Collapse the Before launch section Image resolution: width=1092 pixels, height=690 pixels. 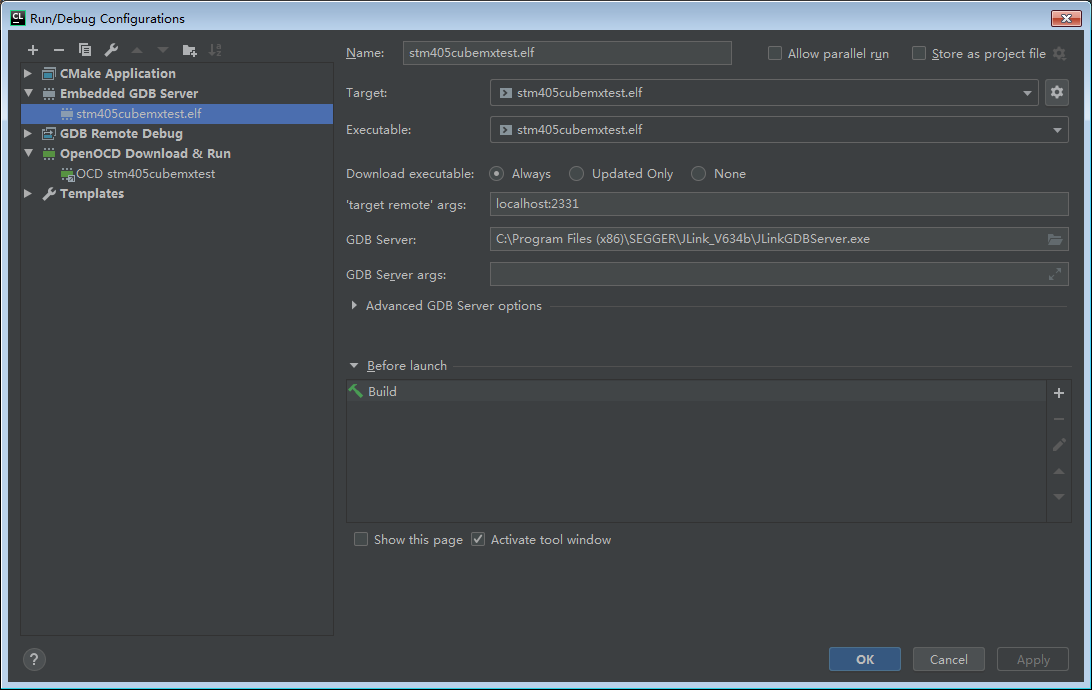354,365
